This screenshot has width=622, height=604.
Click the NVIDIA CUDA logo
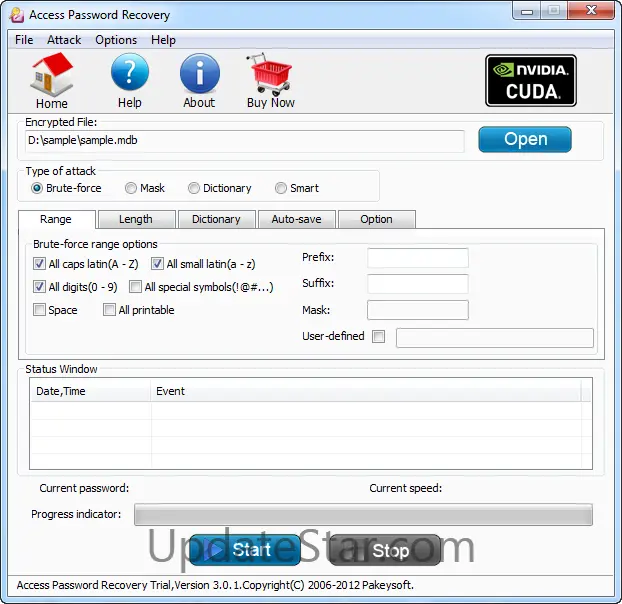(x=531, y=81)
